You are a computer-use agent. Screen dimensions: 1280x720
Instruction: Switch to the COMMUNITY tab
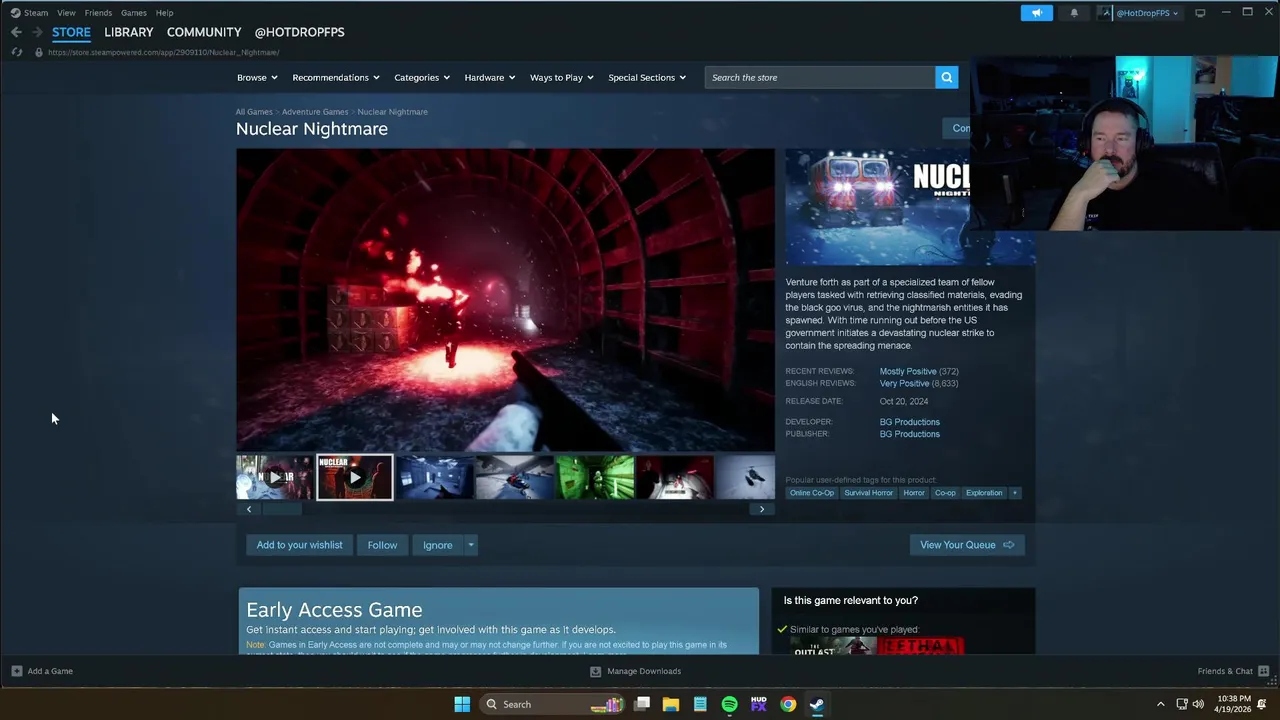(204, 32)
